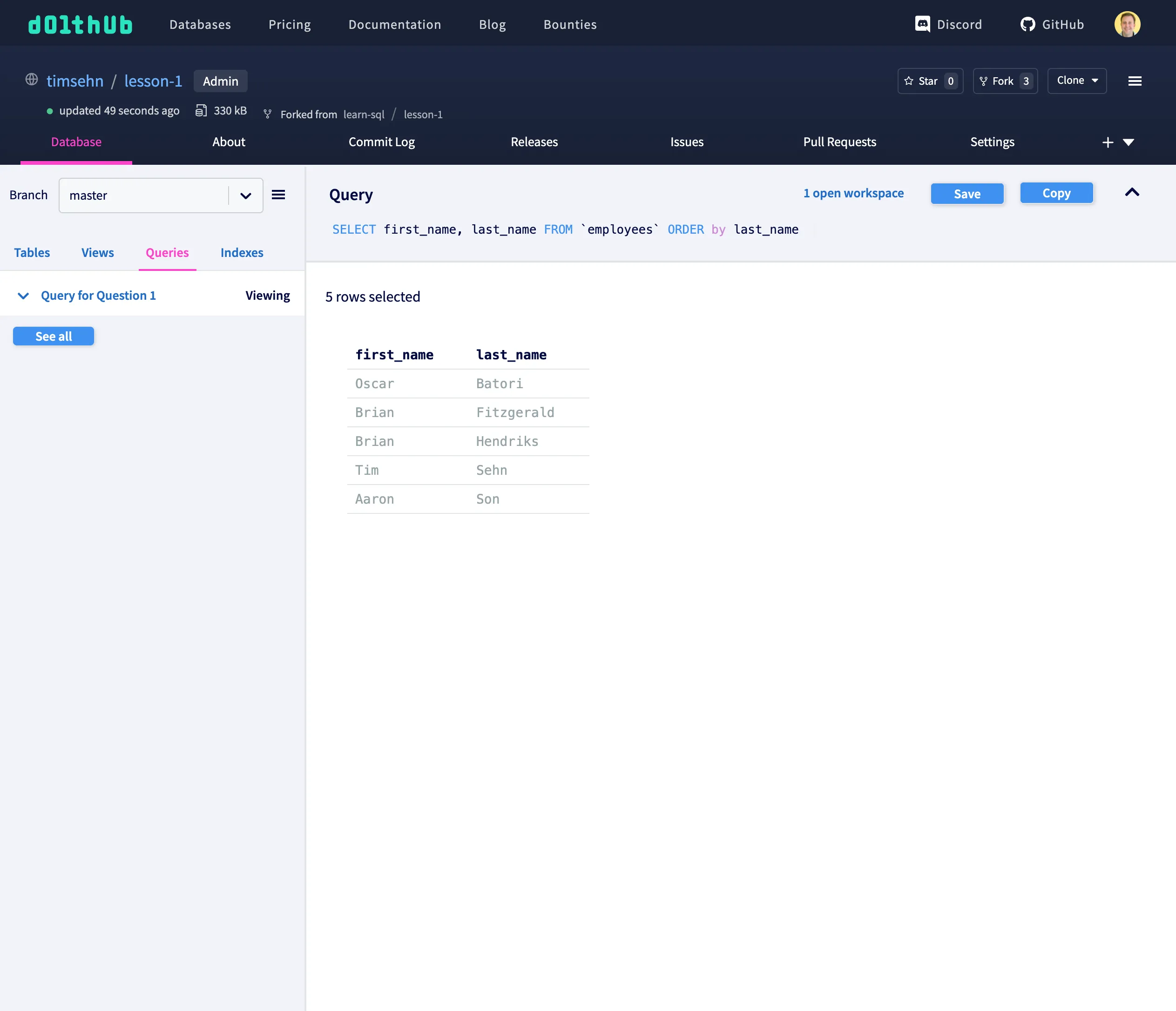
Task: Open the Clone dropdown
Action: pyautogui.click(x=1077, y=81)
